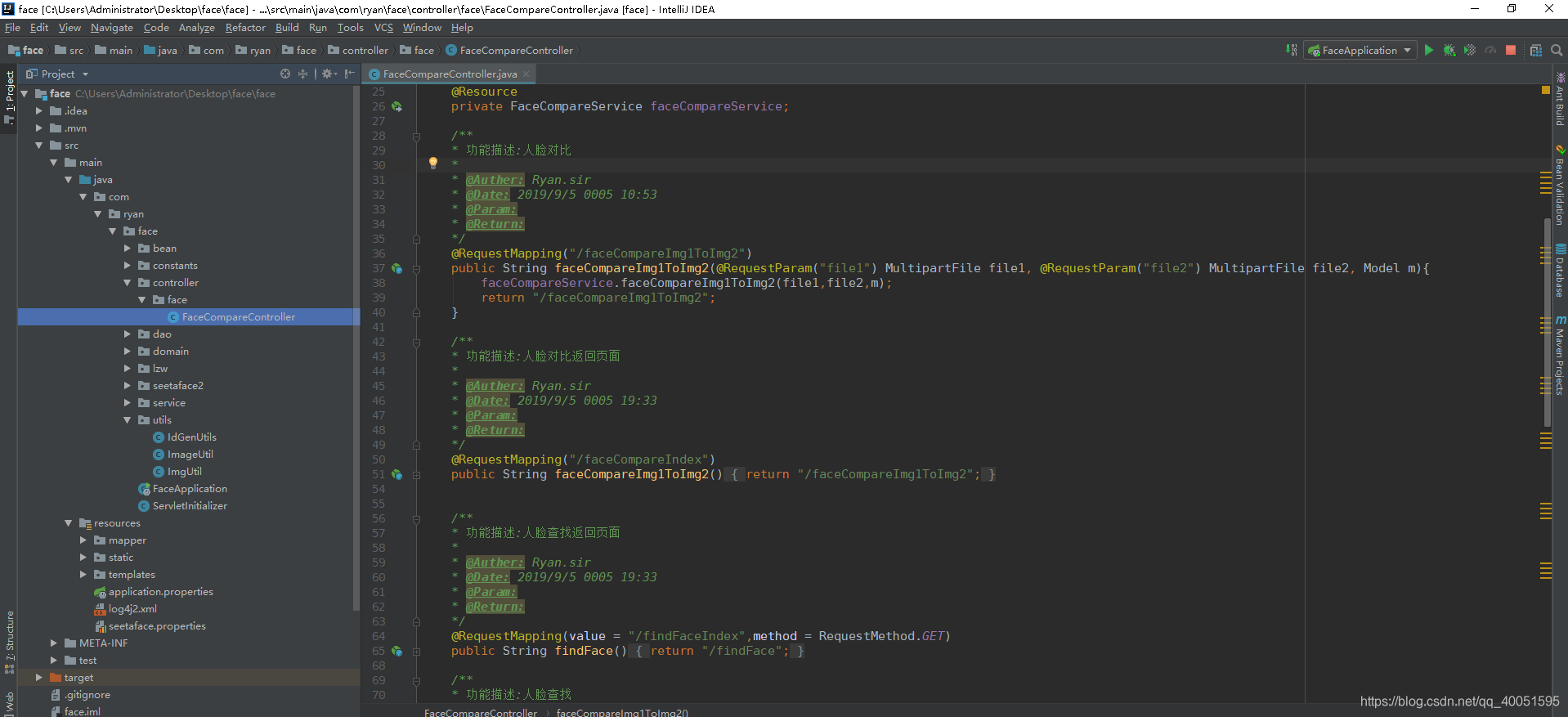
Task: Expand the bean package
Action: click(x=127, y=248)
